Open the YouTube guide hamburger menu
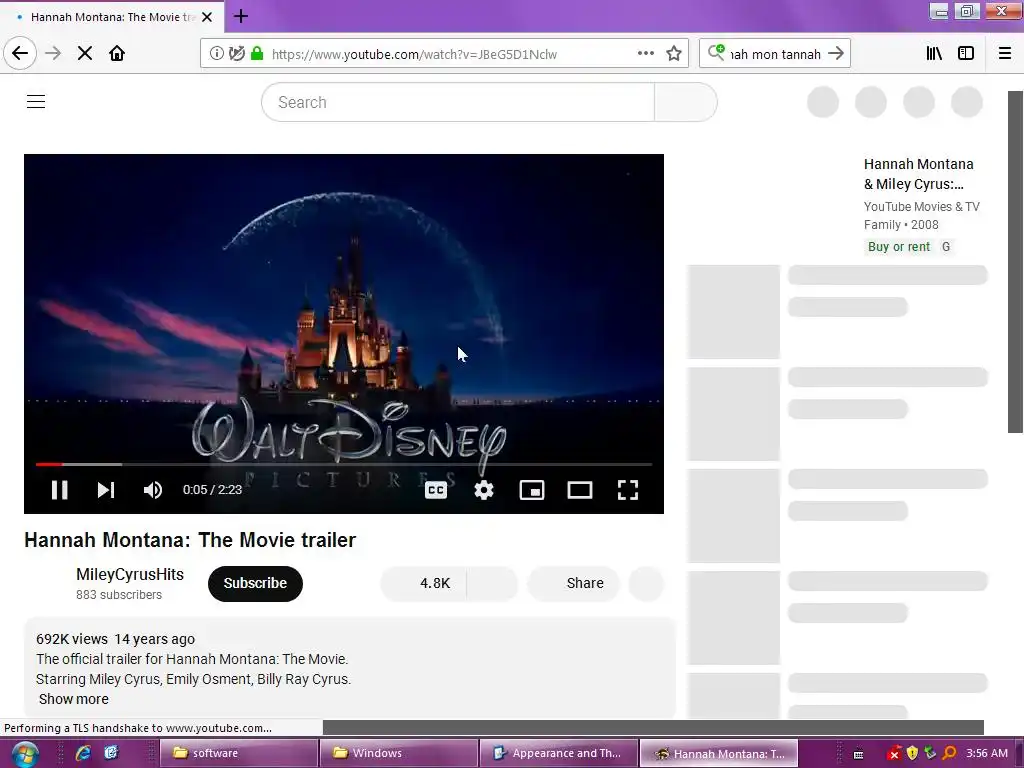The height and width of the screenshot is (768, 1024). pos(36,102)
